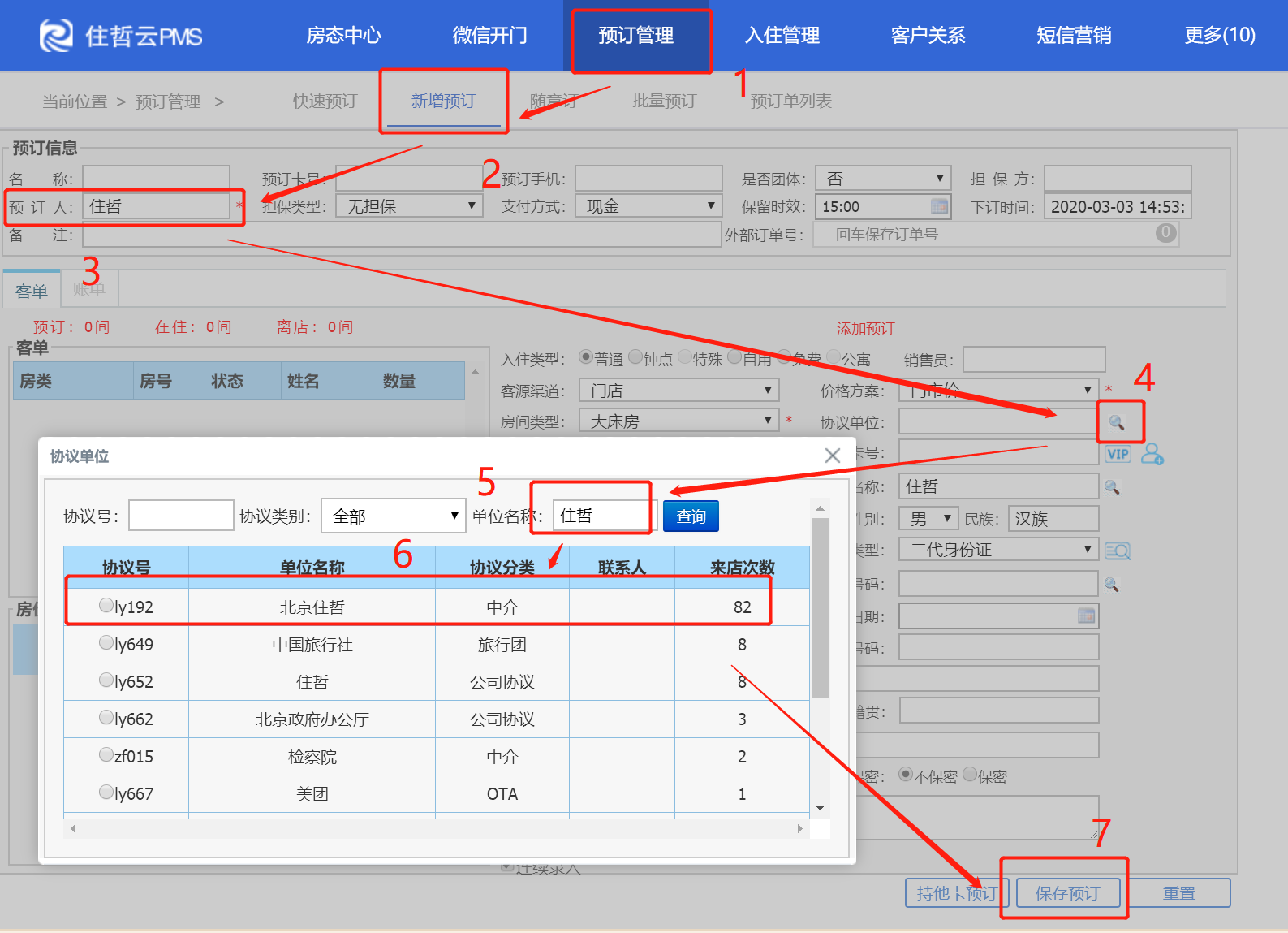Open ID type dropdown 二代身份证

tap(999, 550)
